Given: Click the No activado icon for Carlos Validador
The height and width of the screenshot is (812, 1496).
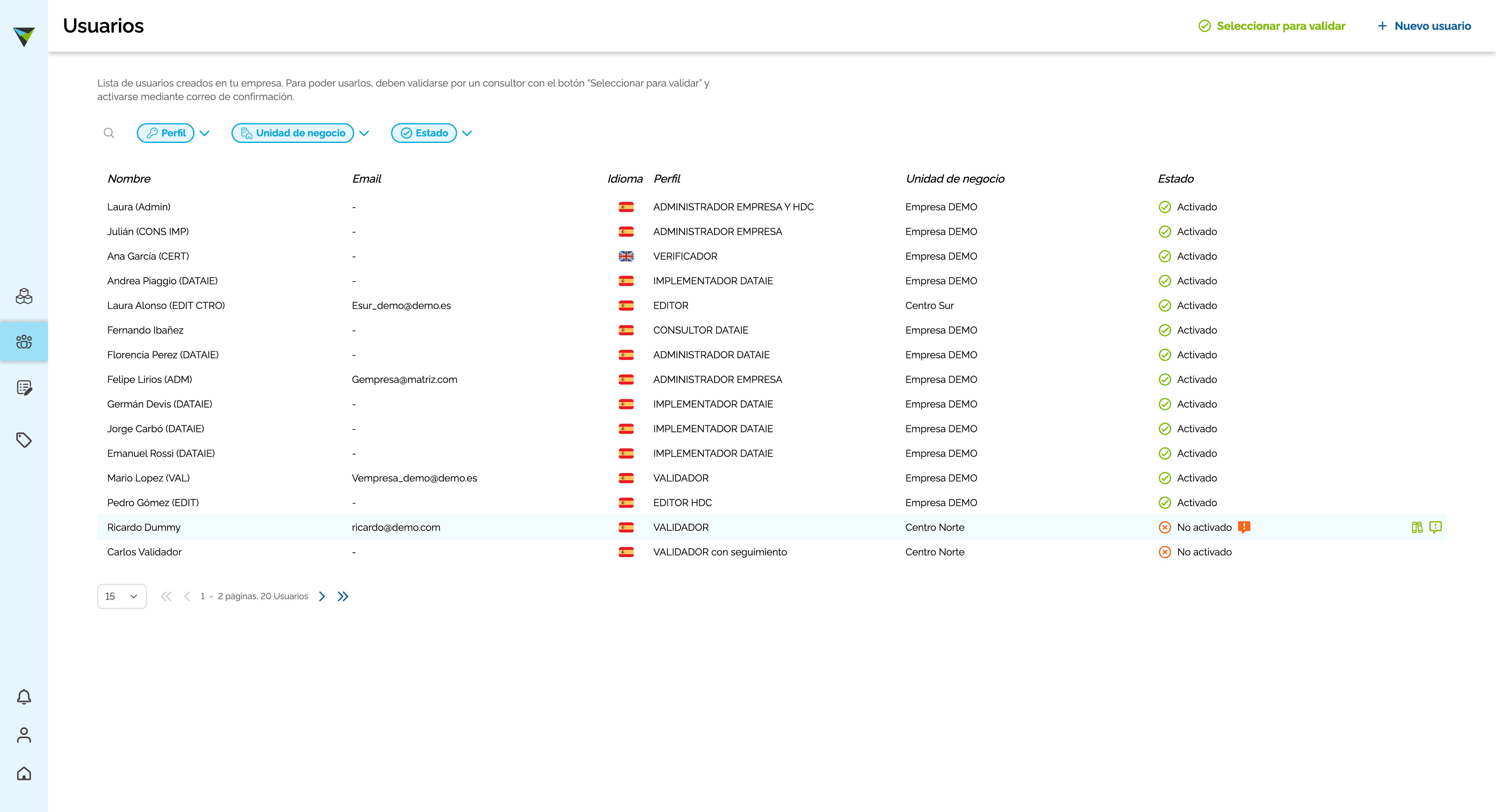Looking at the screenshot, I should click(x=1164, y=552).
